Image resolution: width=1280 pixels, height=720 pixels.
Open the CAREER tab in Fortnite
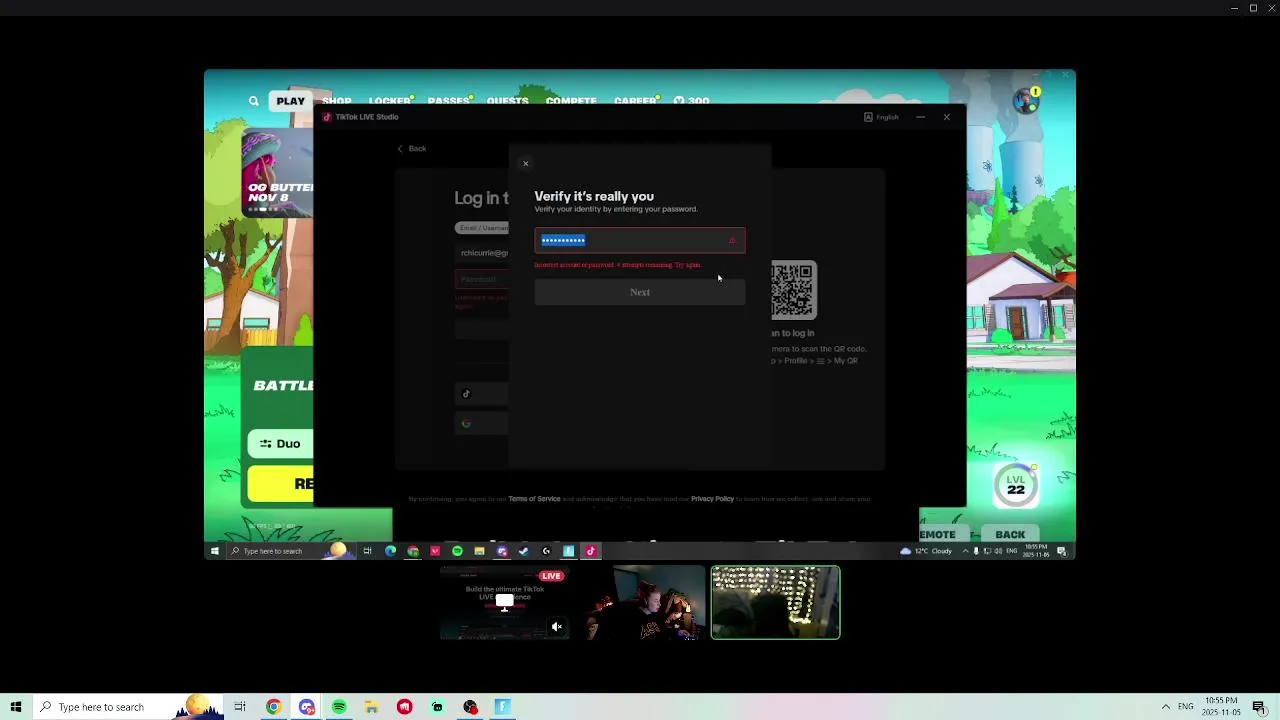[x=636, y=101]
